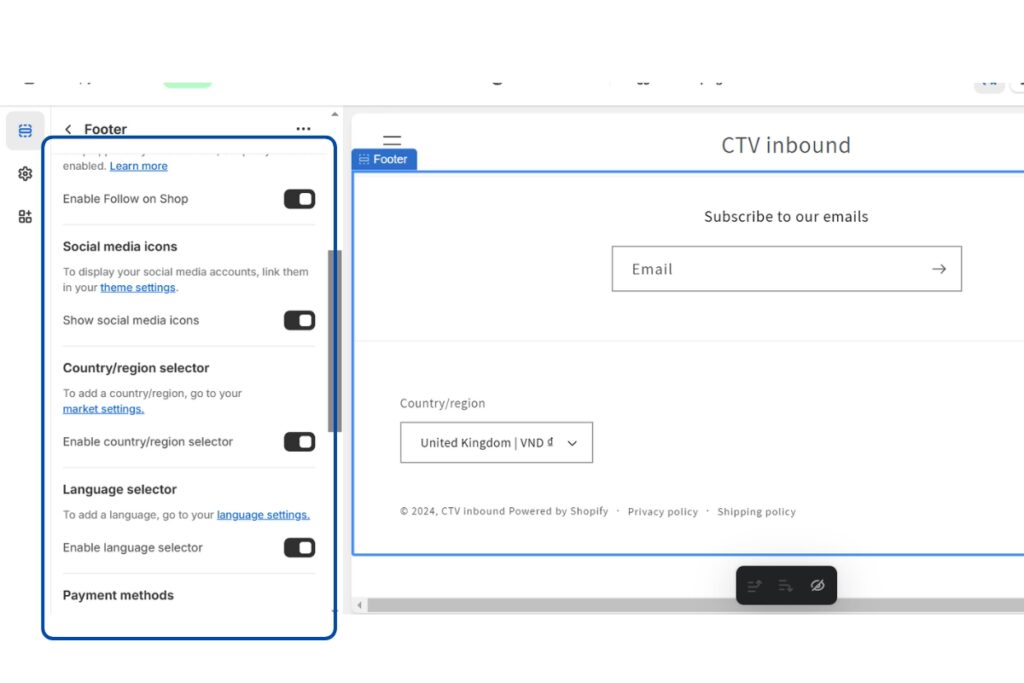Open the Sections panel icon in sidebar

(x=25, y=131)
